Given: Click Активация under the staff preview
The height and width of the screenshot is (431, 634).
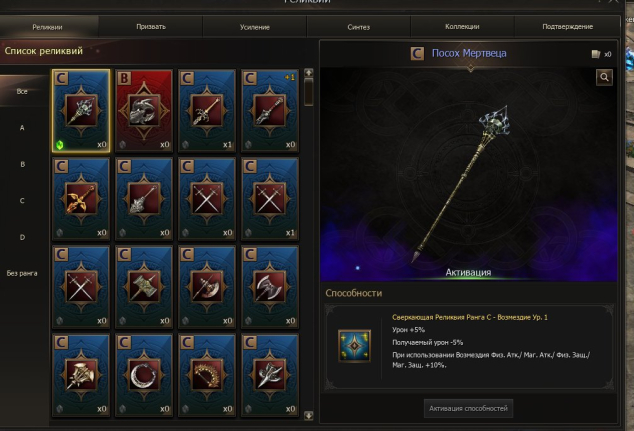Looking at the screenshot, I should pos(468,273).
